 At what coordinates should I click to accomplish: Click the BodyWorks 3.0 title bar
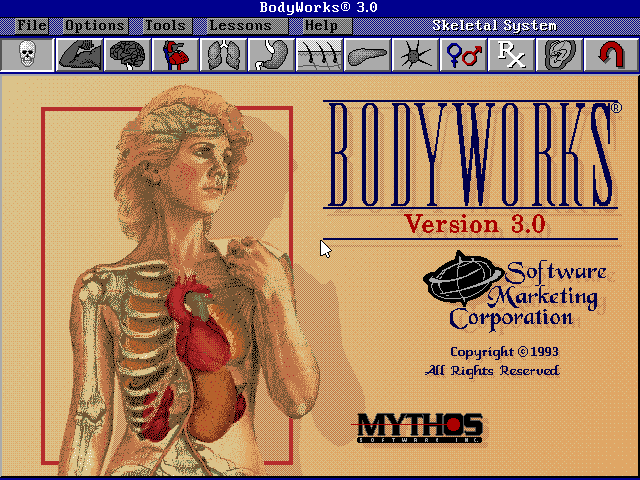(320, 8)
